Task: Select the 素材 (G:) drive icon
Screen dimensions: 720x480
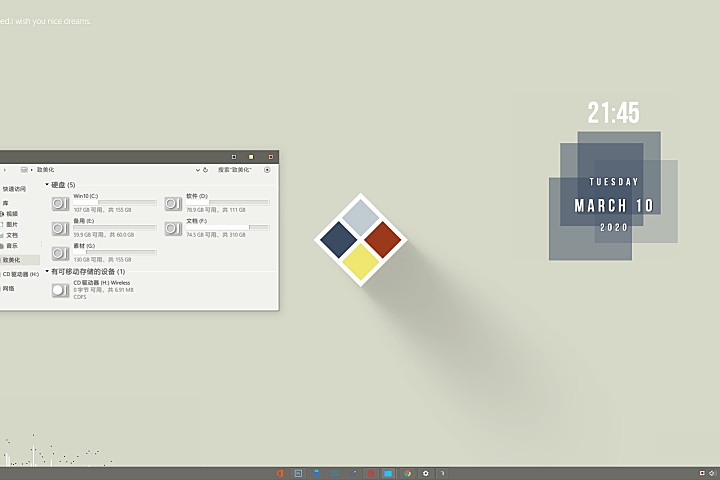Action: (x=60, y=253)
